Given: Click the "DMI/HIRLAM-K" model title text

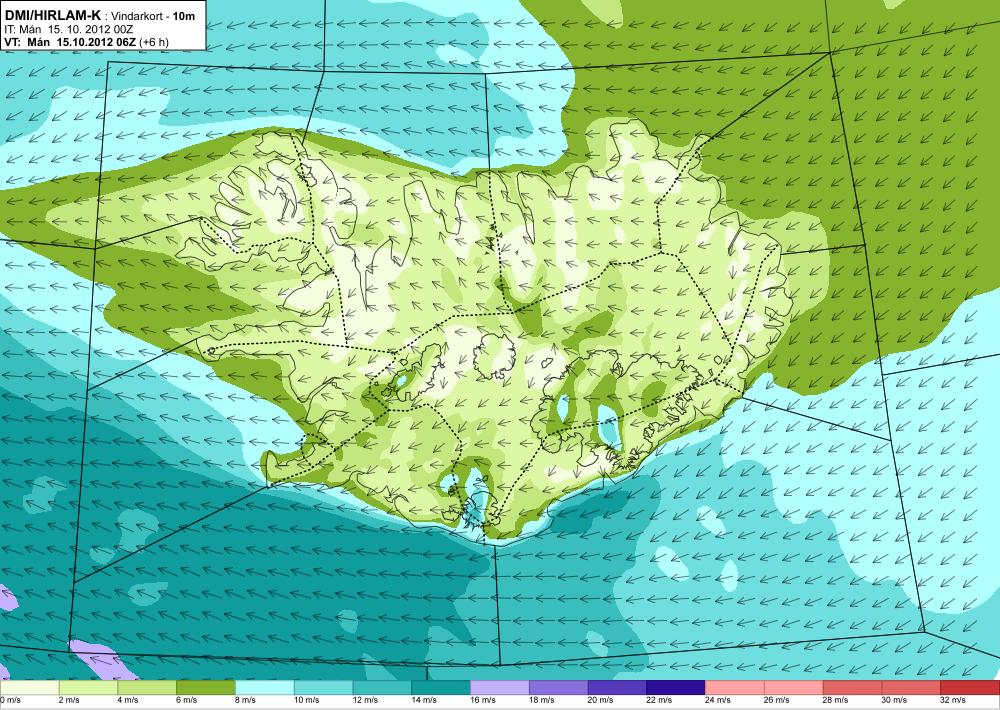Looking at the screenshot, I should point(52,15).
